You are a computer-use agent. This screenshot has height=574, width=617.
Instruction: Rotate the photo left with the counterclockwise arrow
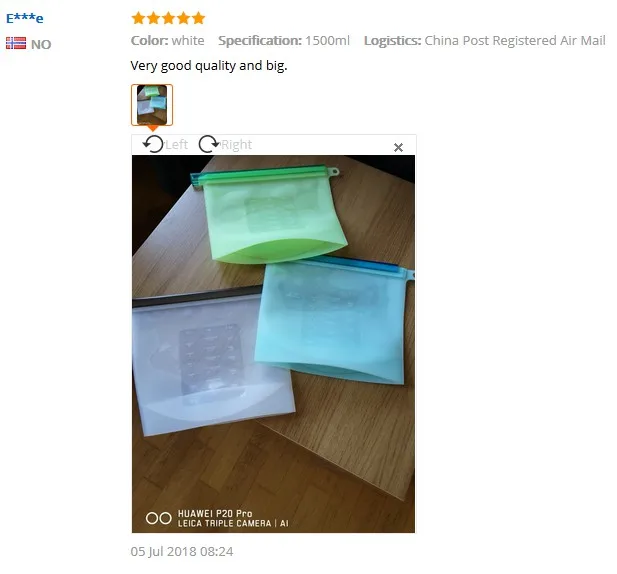(153, 144)
